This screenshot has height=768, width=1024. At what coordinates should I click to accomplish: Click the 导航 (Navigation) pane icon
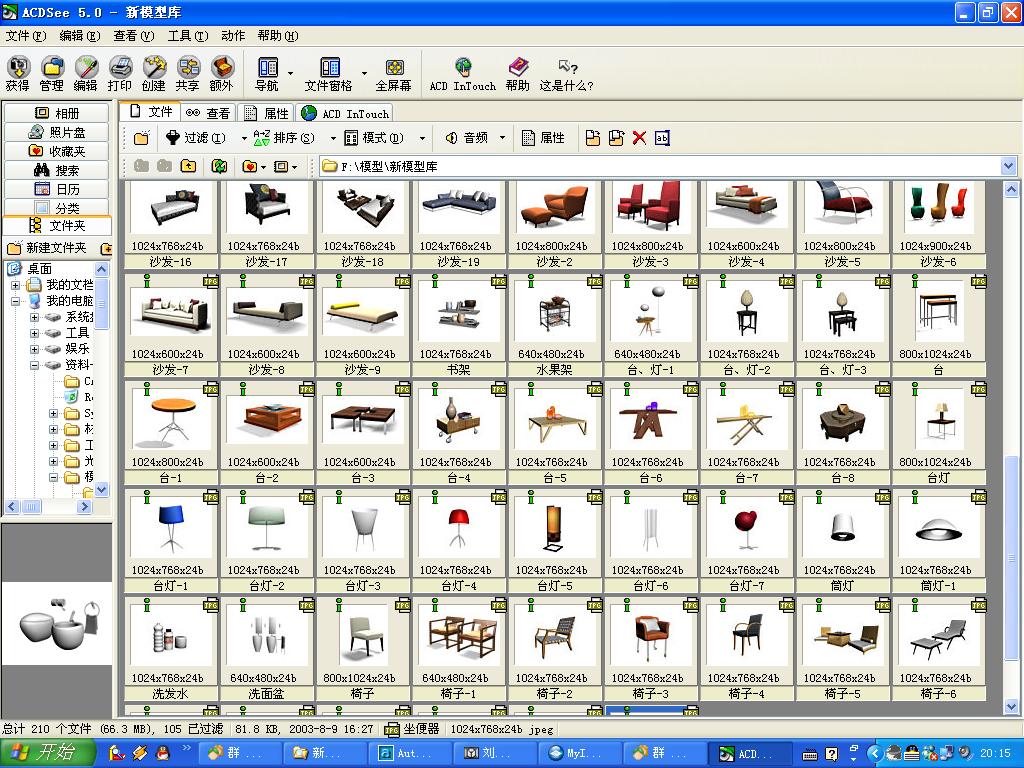pyautogui.click(x=267, y=73)
